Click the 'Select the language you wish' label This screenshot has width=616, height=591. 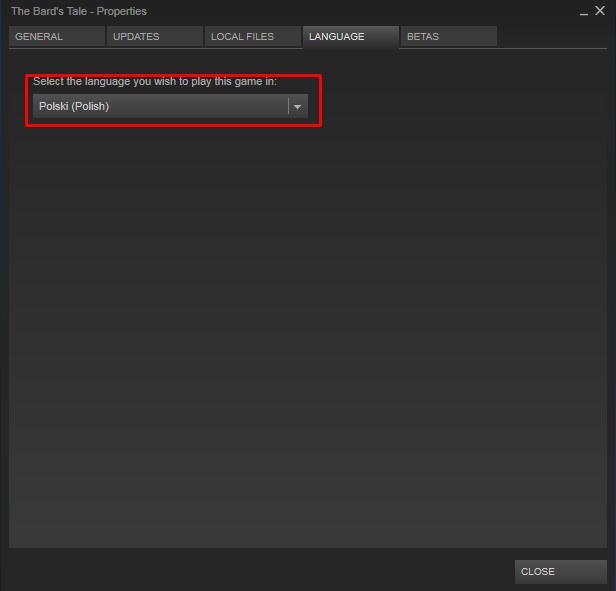tap(155, 81)
